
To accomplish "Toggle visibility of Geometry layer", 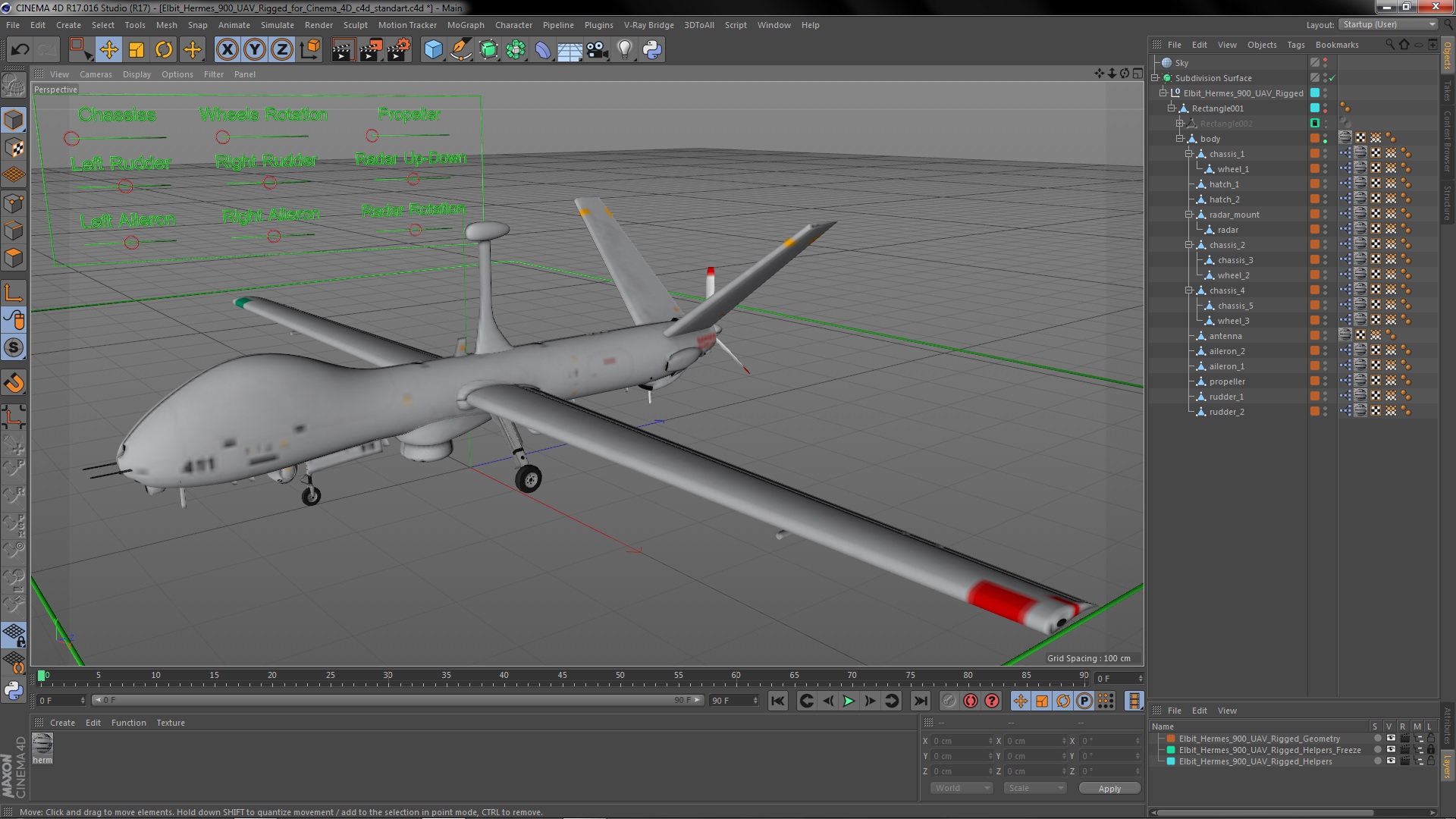I will pos(1391,738).
